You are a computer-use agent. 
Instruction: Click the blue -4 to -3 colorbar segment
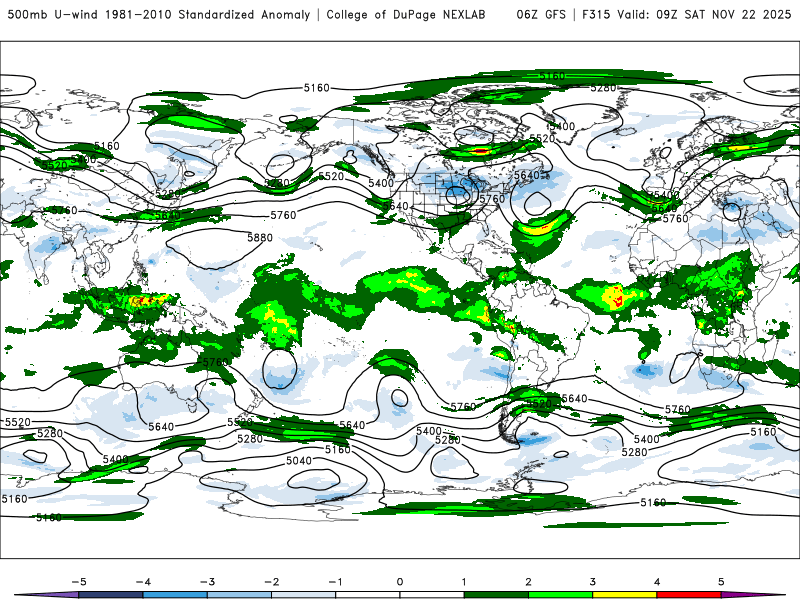coord(175,595)
